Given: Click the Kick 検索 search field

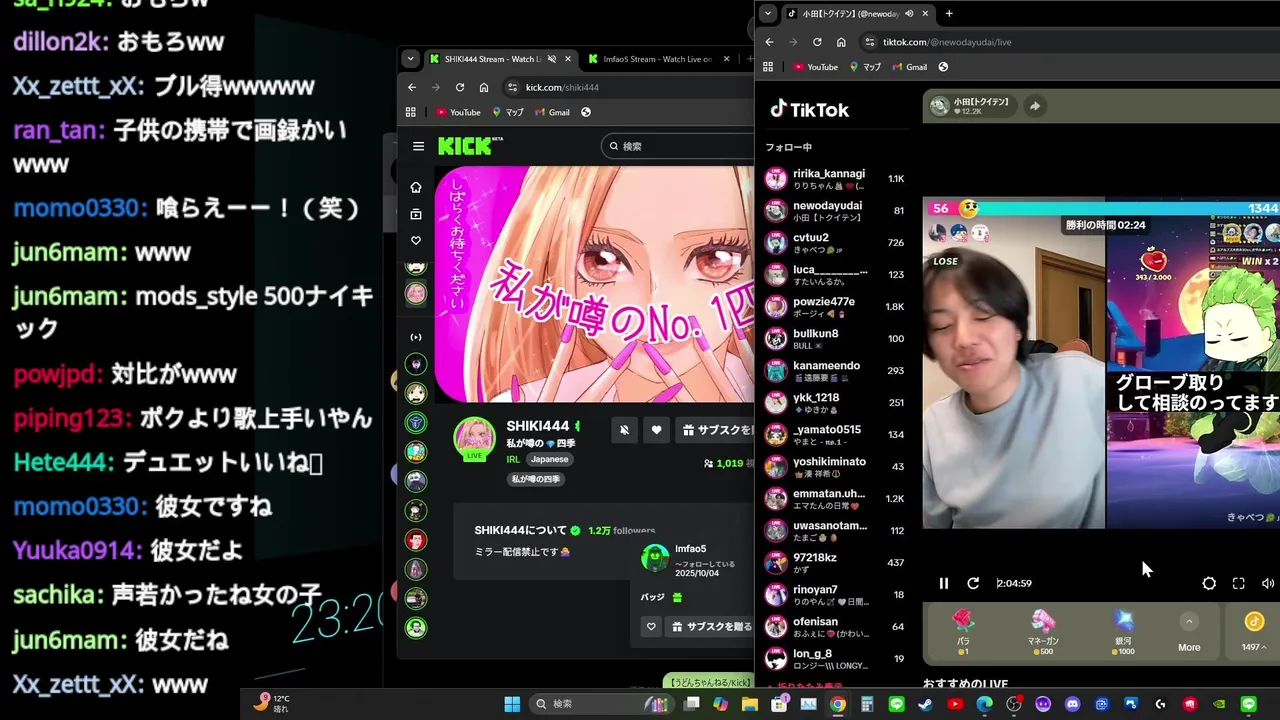Looking at the screenshot, I should [x=678, y=146].
